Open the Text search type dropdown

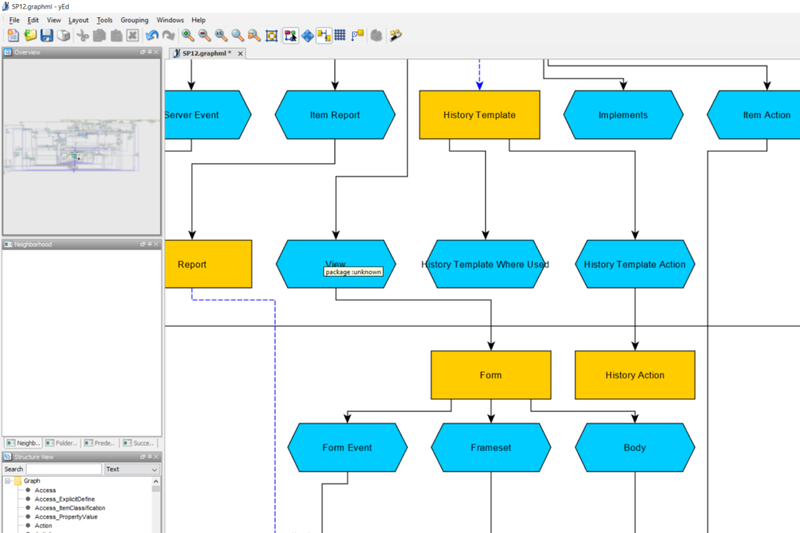[132, 469]
